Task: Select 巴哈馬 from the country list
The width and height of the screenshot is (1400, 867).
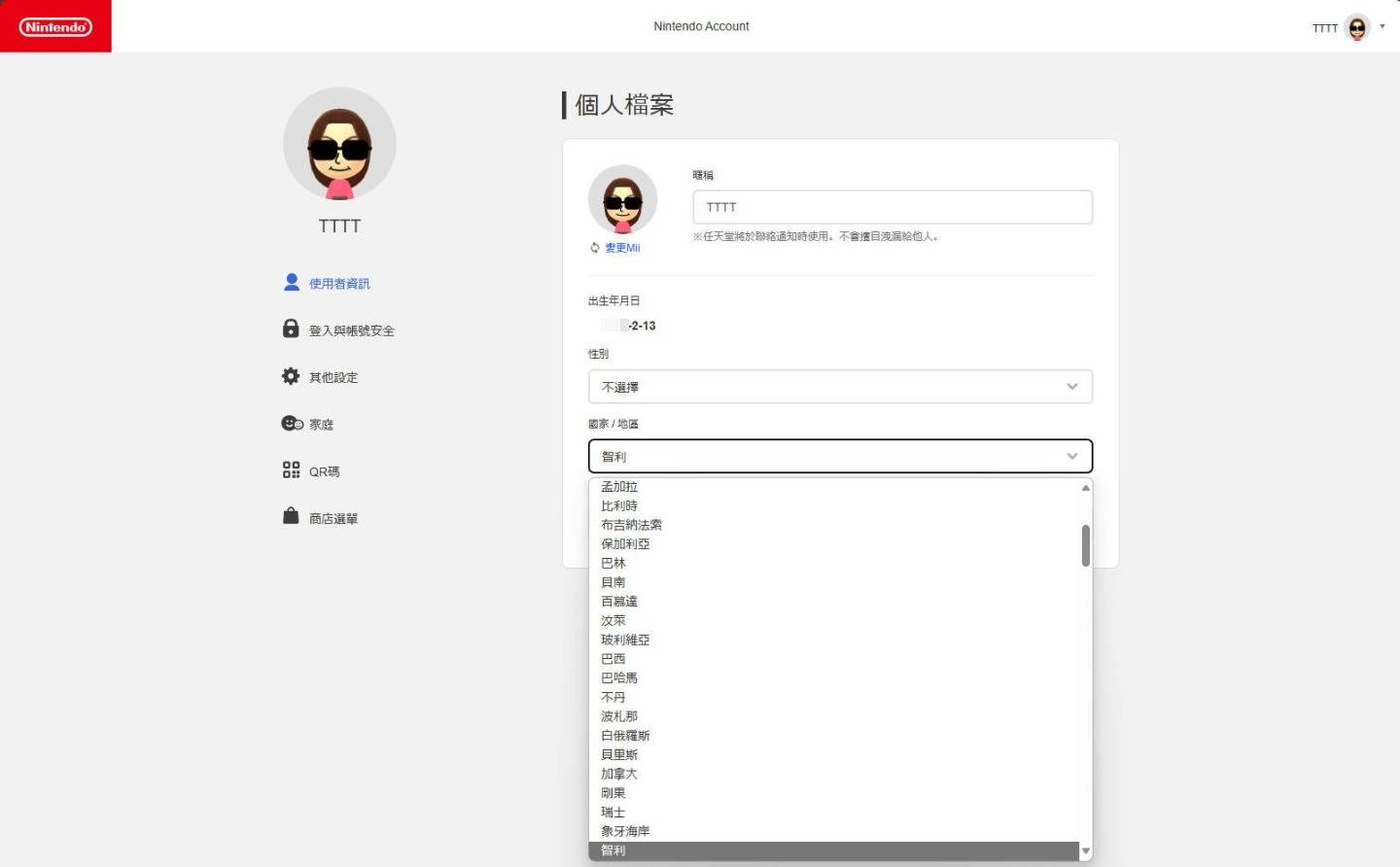Action: 834,678
